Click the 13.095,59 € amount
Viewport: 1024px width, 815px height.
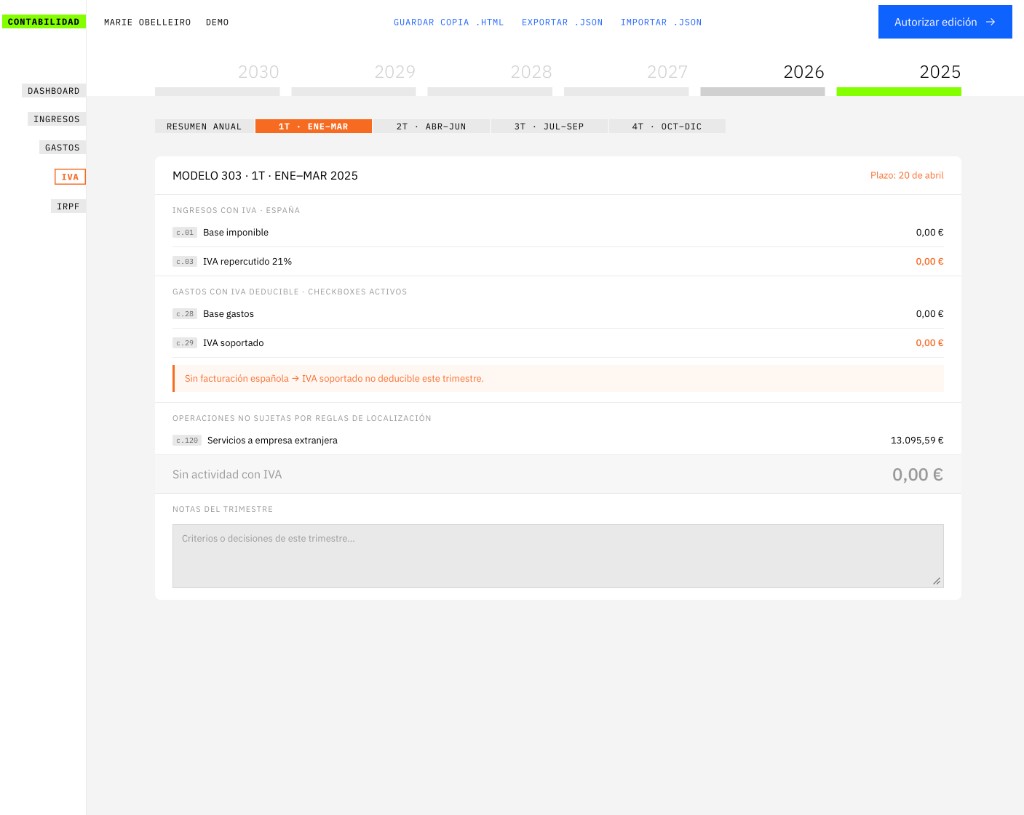[917, 440]
